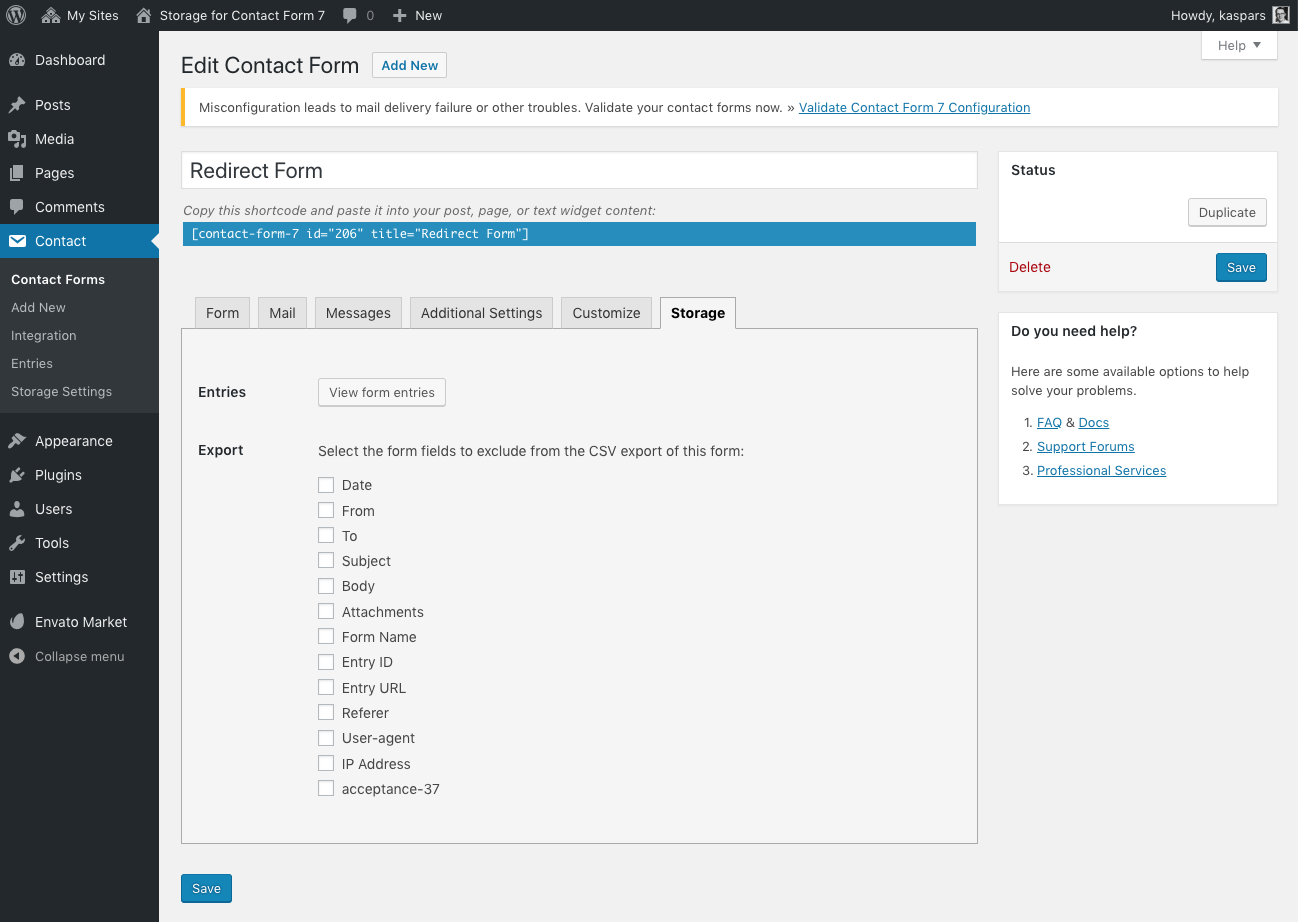Follow the Validate Contact Form 7 Configuration link
Image resolution: width=1298 pixels, height=922 pixels.
pos(914,107)
